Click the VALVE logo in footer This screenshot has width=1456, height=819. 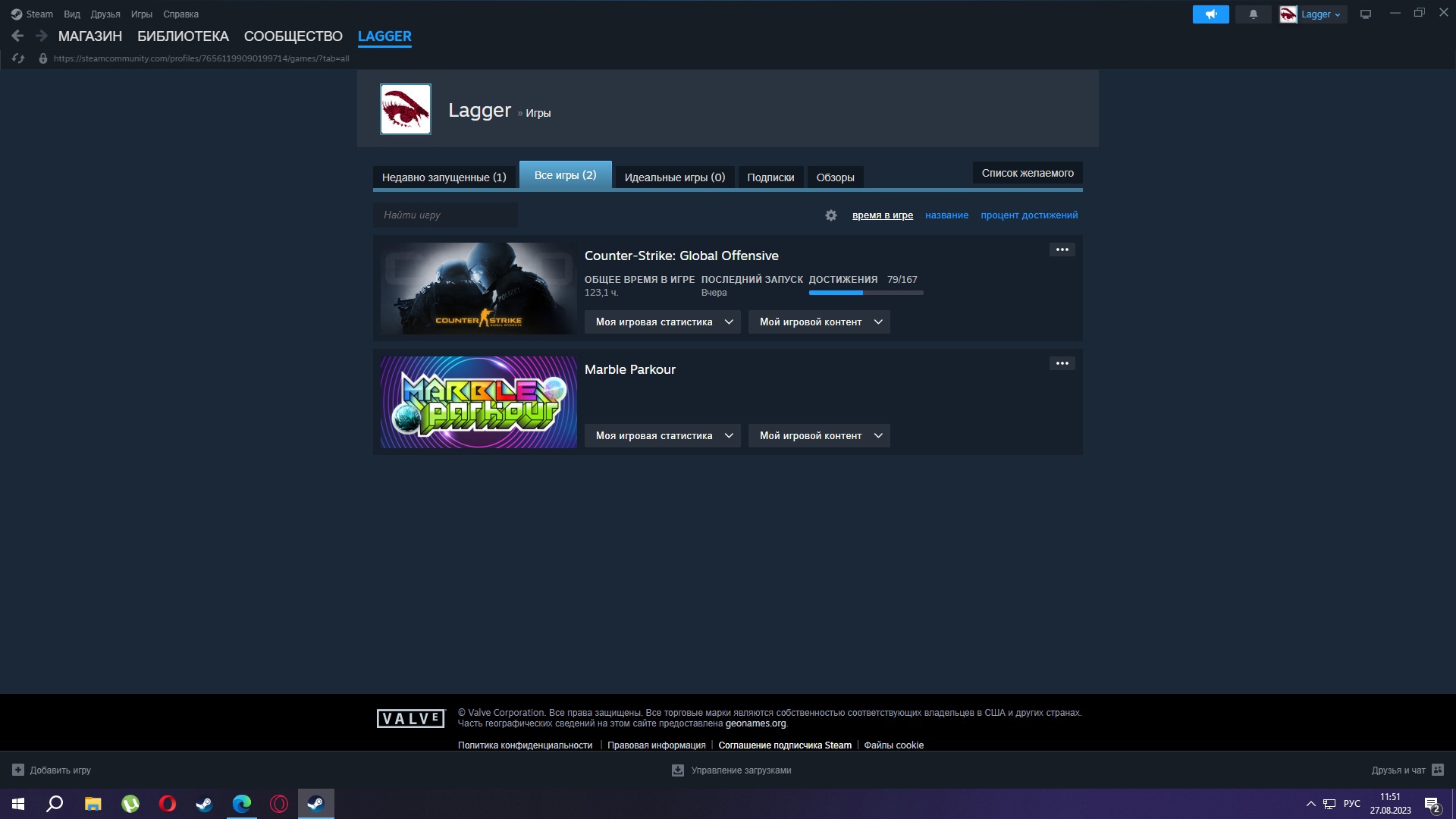pyautogui.click(x=410, y=718)
